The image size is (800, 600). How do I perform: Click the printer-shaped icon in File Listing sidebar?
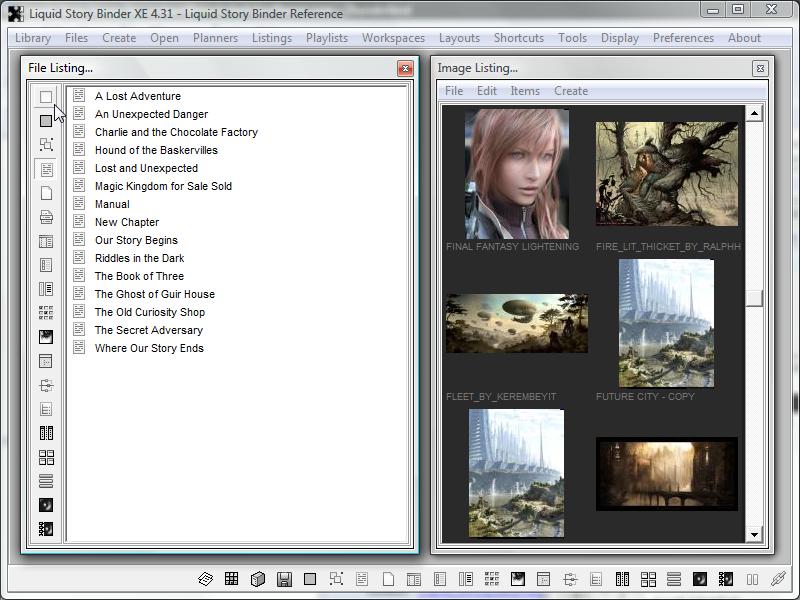pos(46,217)
